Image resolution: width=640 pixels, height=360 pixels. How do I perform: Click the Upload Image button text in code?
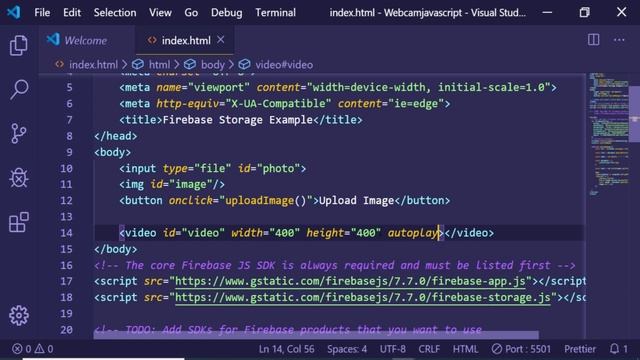356,201
